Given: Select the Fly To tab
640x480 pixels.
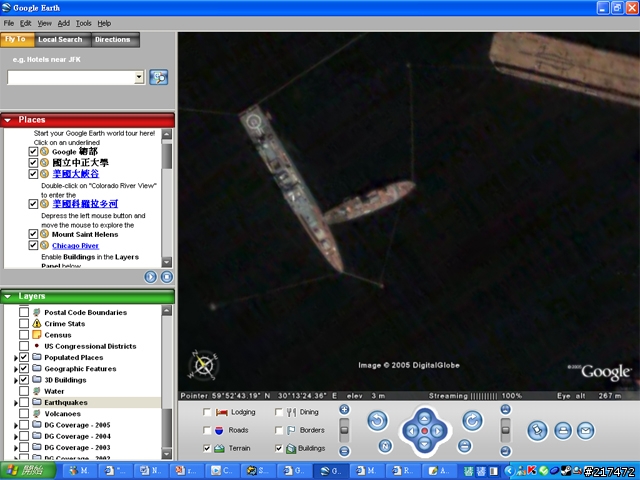Looking at the screenshot, I should pyautogui.click(x=16, y=39).
